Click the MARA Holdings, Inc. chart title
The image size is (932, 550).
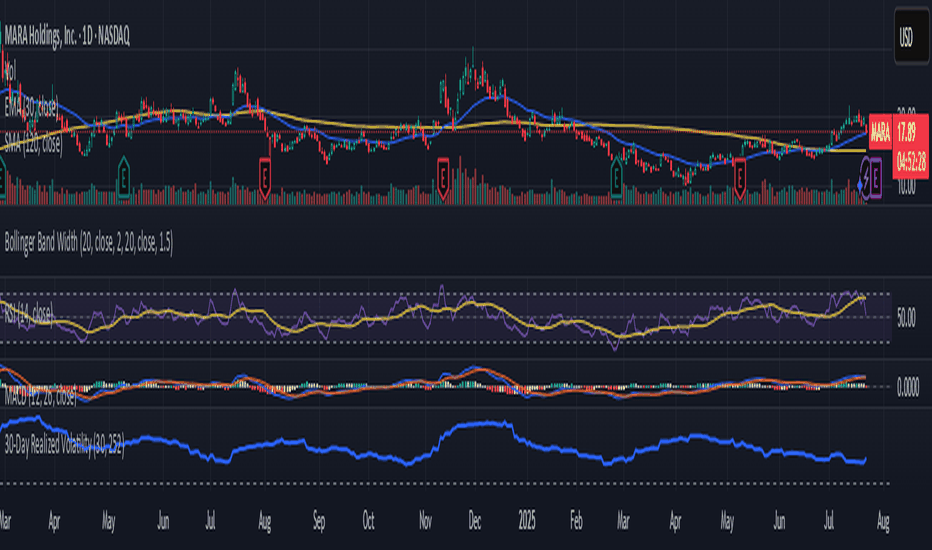67,37
